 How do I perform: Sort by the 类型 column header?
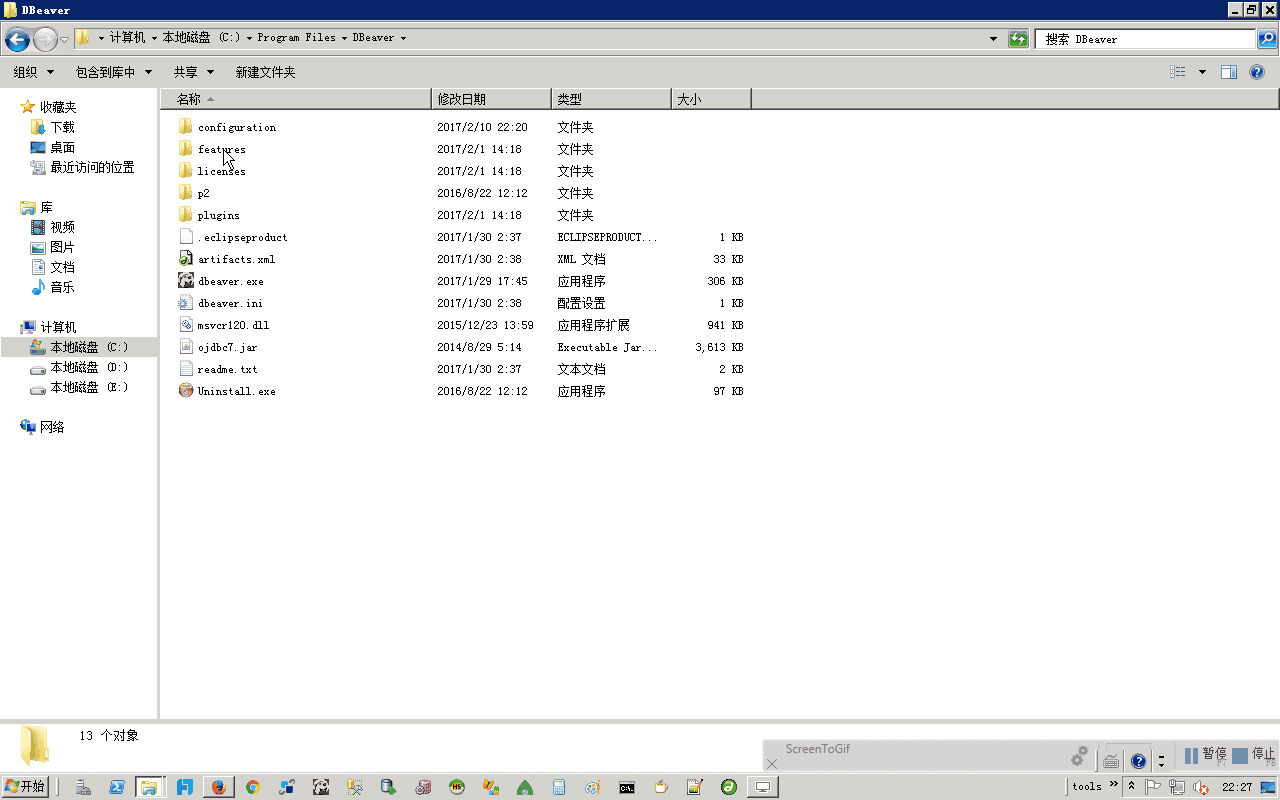(x=611, y=99)
